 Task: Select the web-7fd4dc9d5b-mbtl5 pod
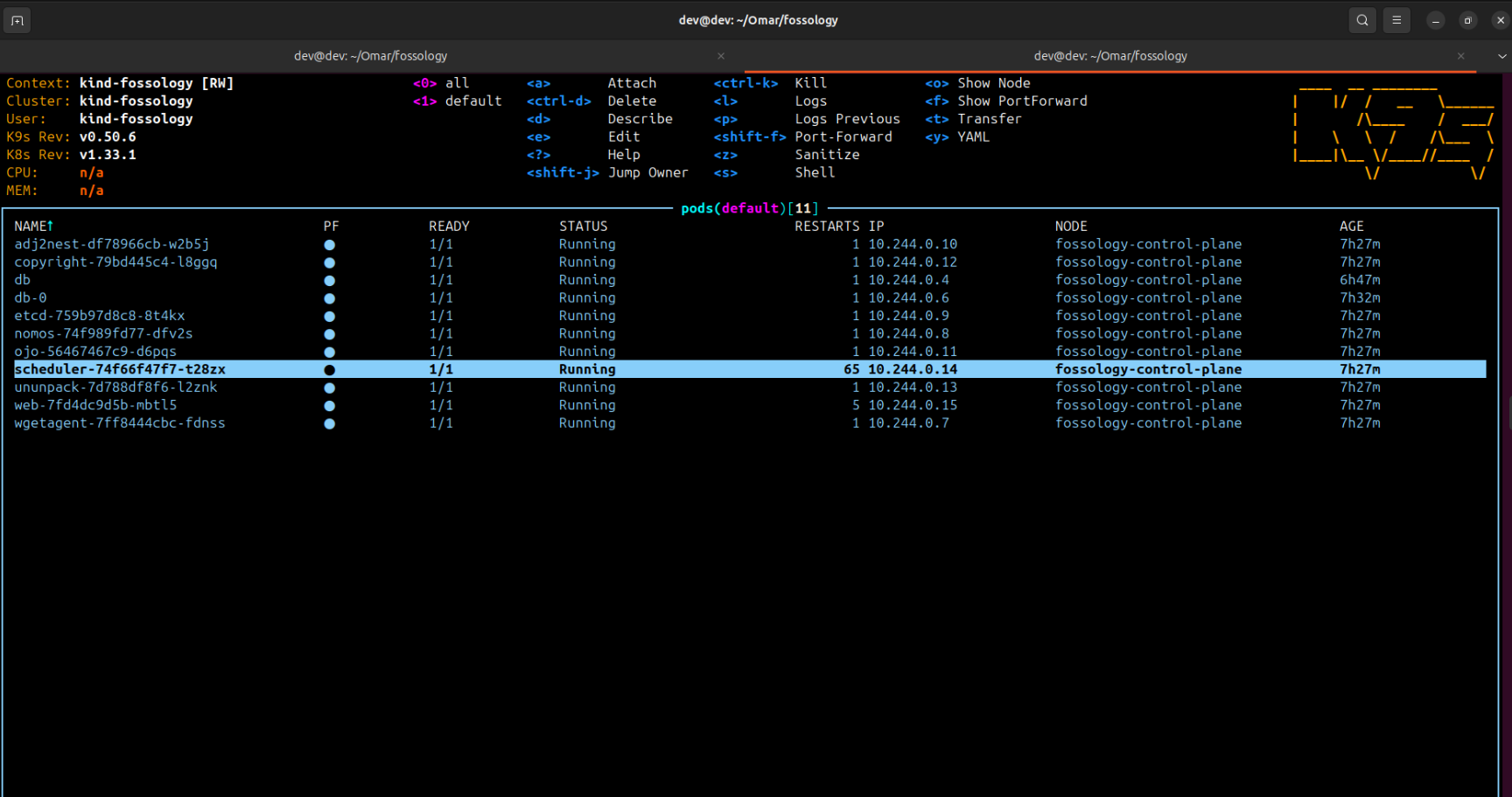pos(95,405)
